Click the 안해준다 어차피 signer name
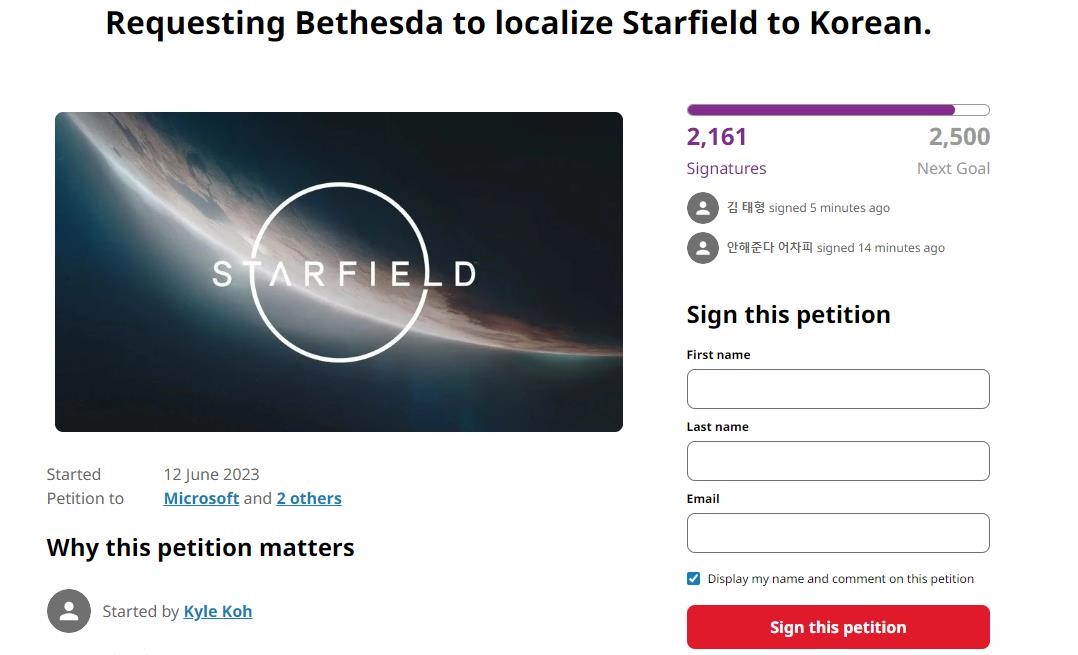Screen dimensions: 1078x655 click(770, 248)
